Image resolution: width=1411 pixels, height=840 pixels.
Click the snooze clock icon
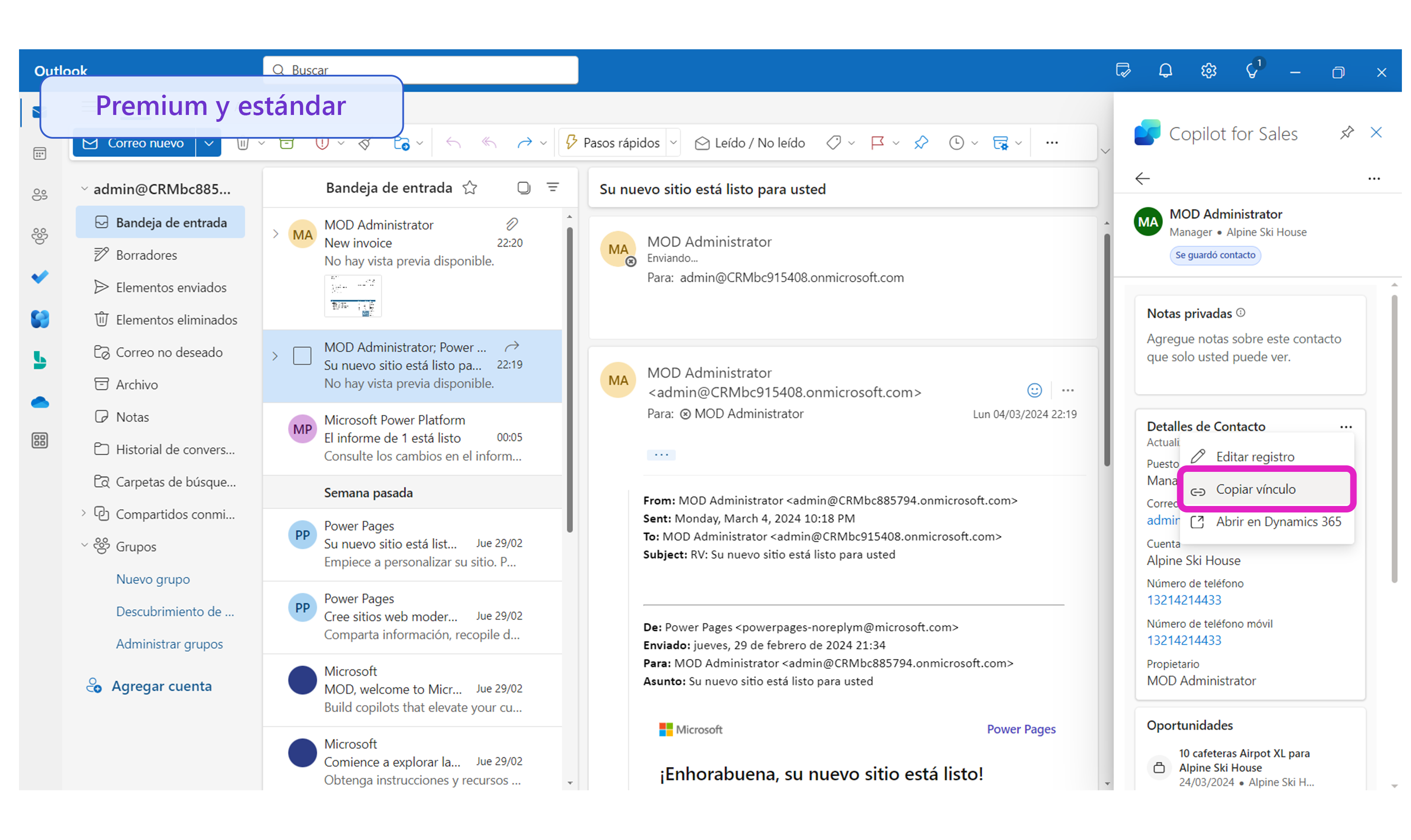pos(956,143)
